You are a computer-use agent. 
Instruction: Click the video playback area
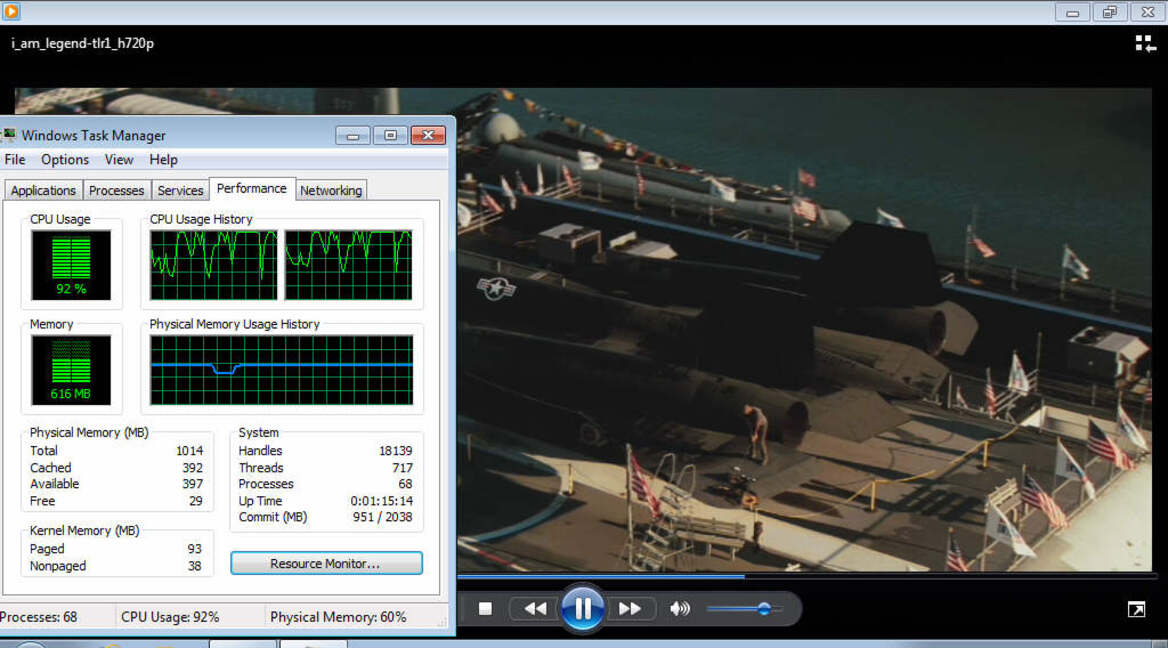pos(804,330)
